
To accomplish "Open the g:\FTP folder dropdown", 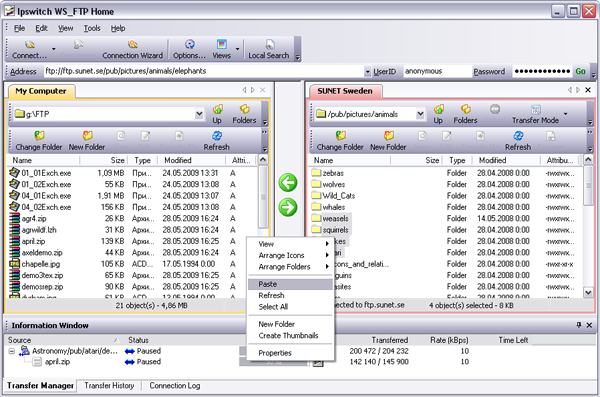I will (199, 114).
